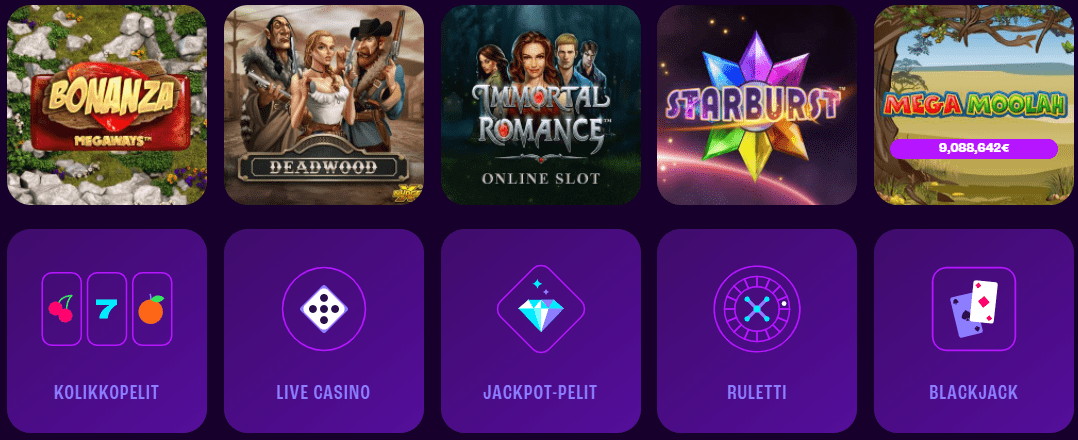Viewport: 1078px width, 440px height.
Task: Select the Blackjack category label
Action: (x=974, y=393)
